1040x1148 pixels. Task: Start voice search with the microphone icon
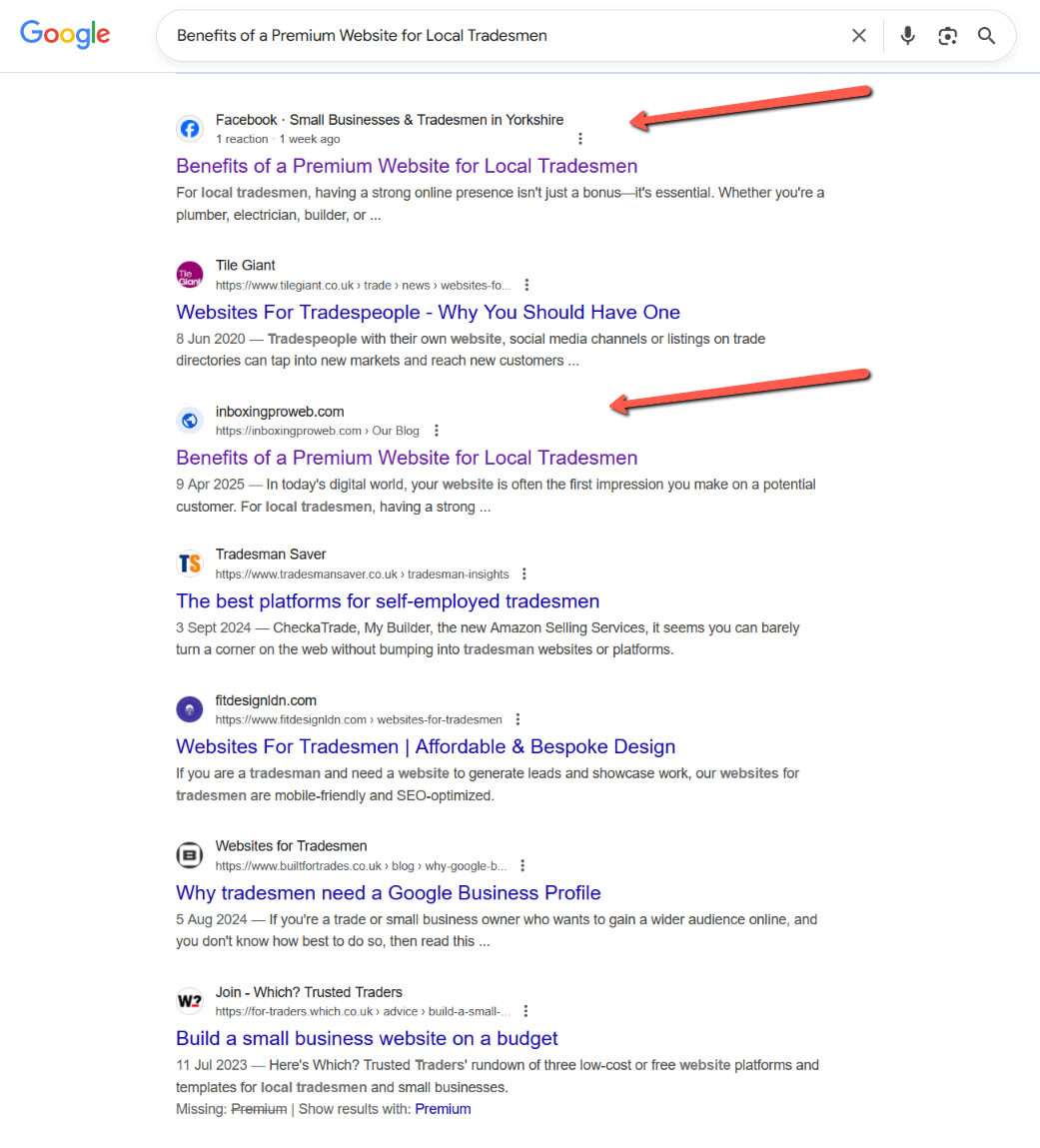tap(907, 35)
